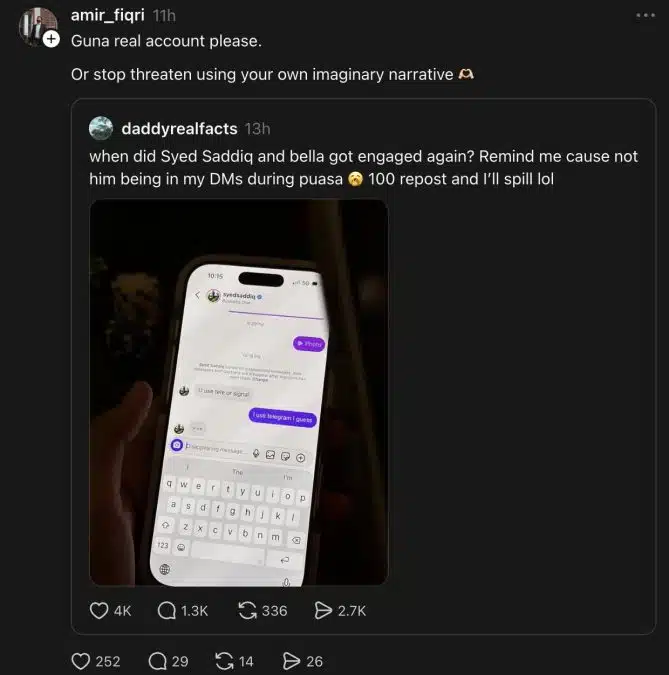The image size is (669, 675).
Task: Share amir_fiqri's post via send icon
Action: tap(291, 661)
